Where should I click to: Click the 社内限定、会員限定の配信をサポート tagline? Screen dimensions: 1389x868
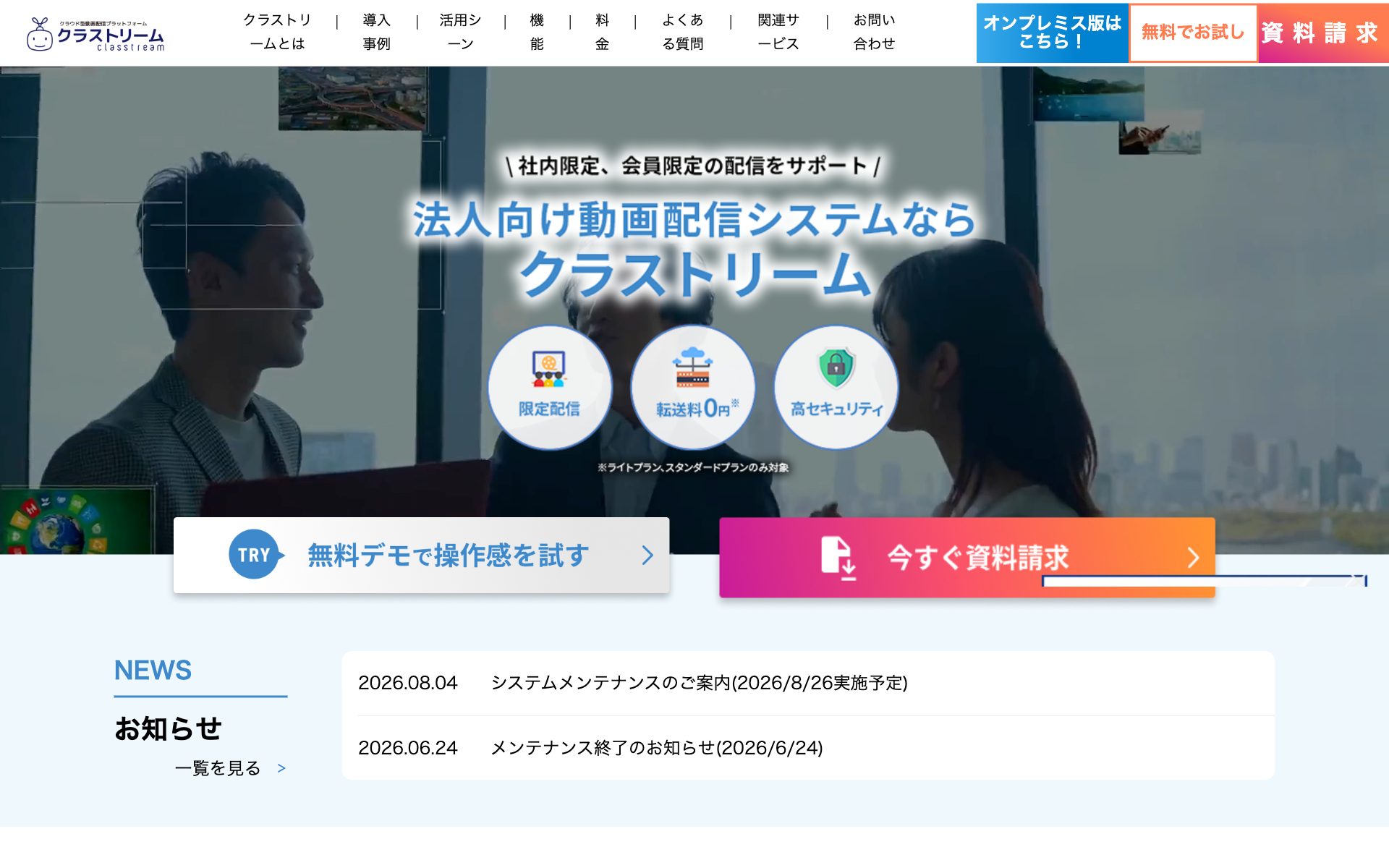click(x=693, y=166)
